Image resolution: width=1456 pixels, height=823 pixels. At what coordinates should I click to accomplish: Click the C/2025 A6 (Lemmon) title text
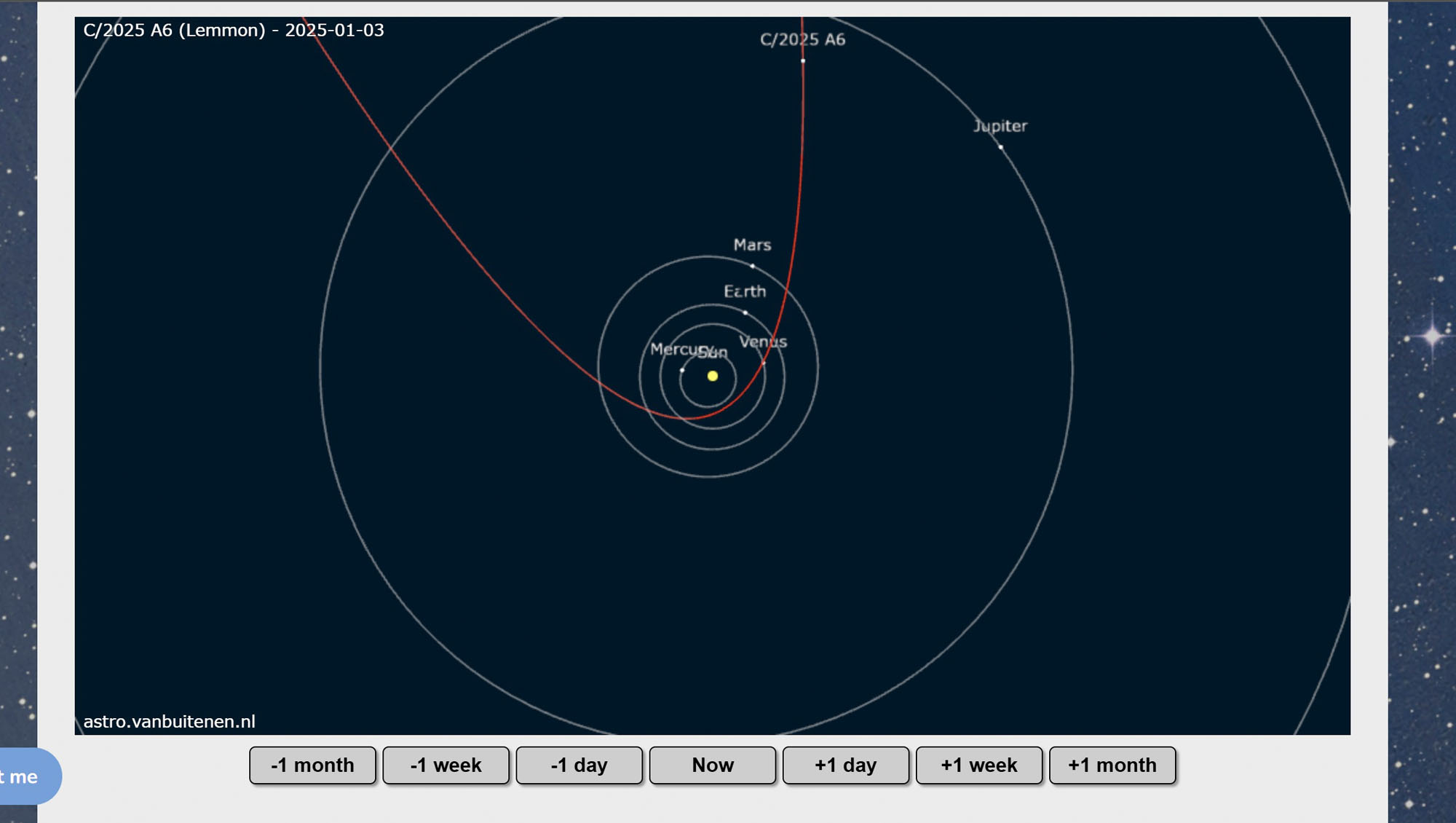(x=233, y=30)
